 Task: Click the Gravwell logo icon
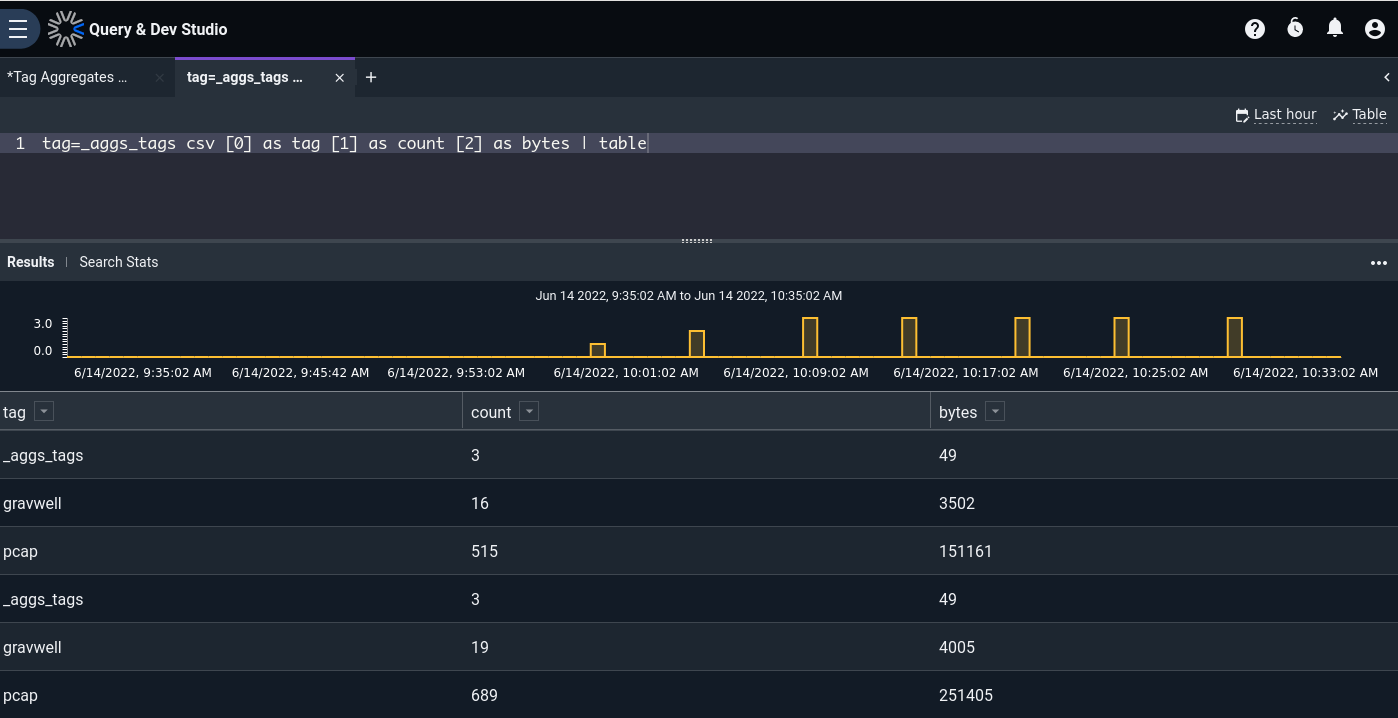pos(66,29)
